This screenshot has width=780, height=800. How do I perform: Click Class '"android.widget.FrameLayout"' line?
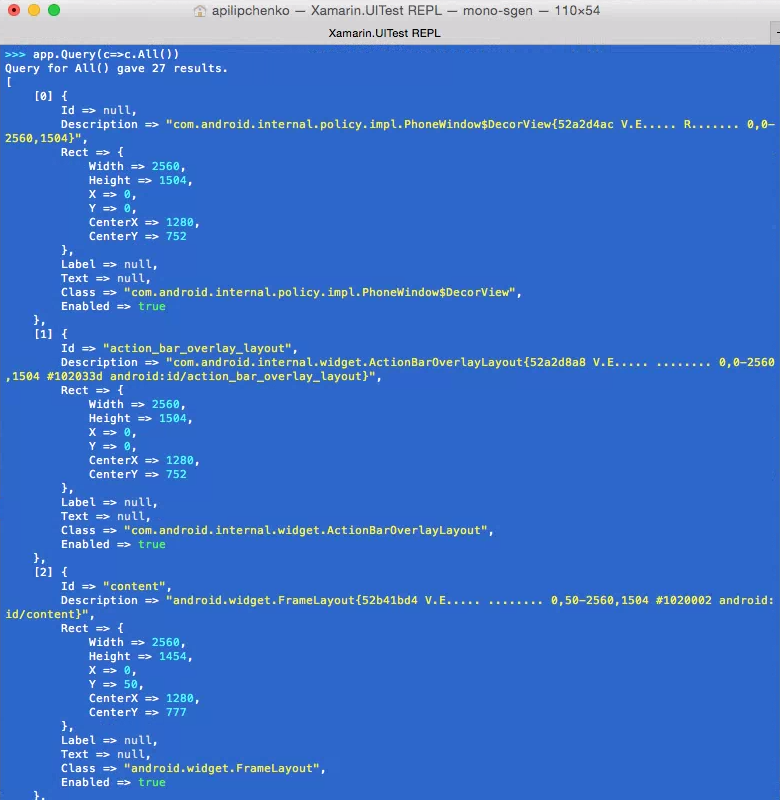tap(193, 768)
